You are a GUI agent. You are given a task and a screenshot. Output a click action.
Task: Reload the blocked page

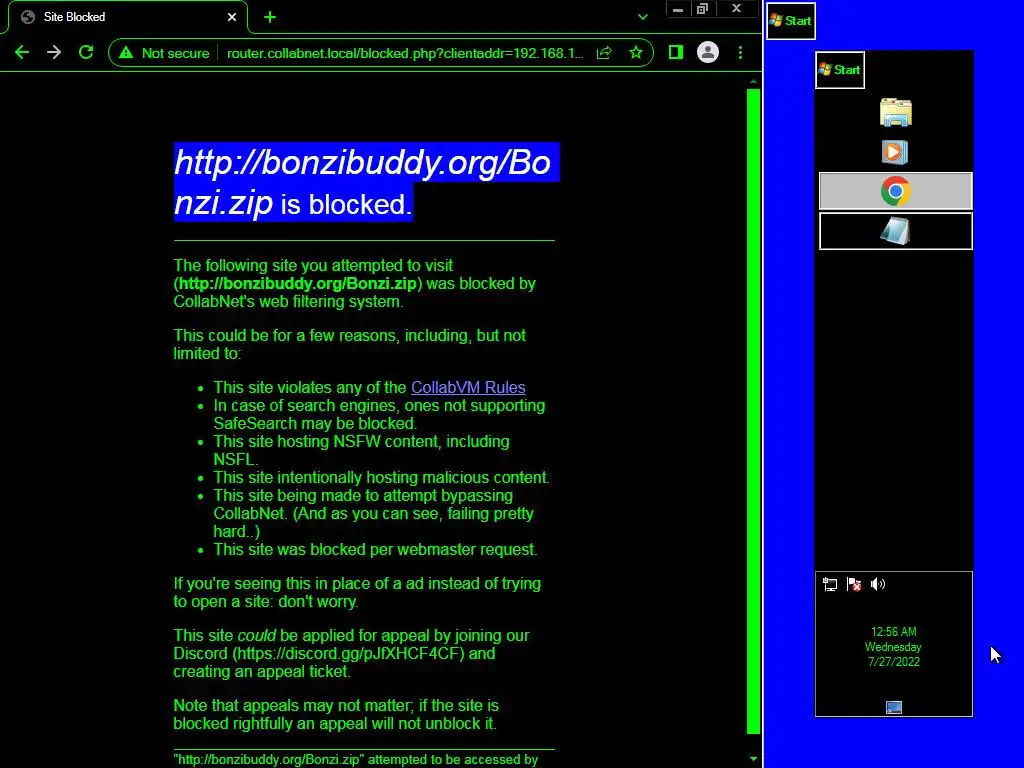tap(86, 53)
